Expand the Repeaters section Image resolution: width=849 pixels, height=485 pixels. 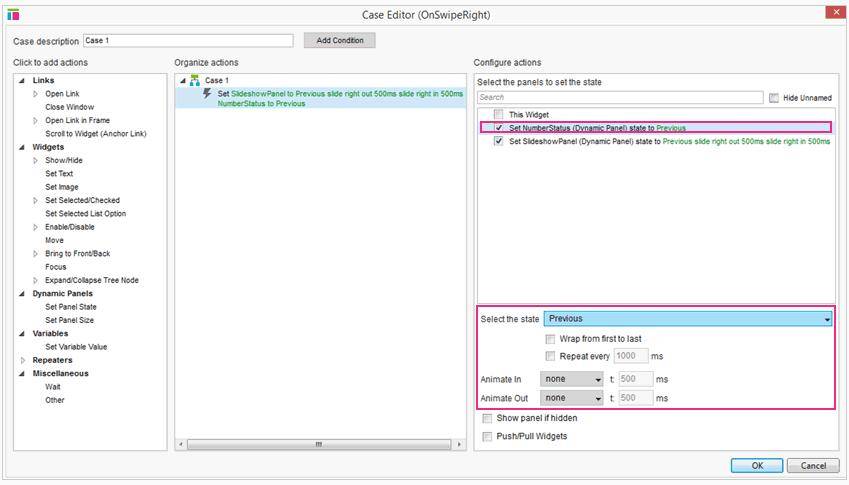22,360
